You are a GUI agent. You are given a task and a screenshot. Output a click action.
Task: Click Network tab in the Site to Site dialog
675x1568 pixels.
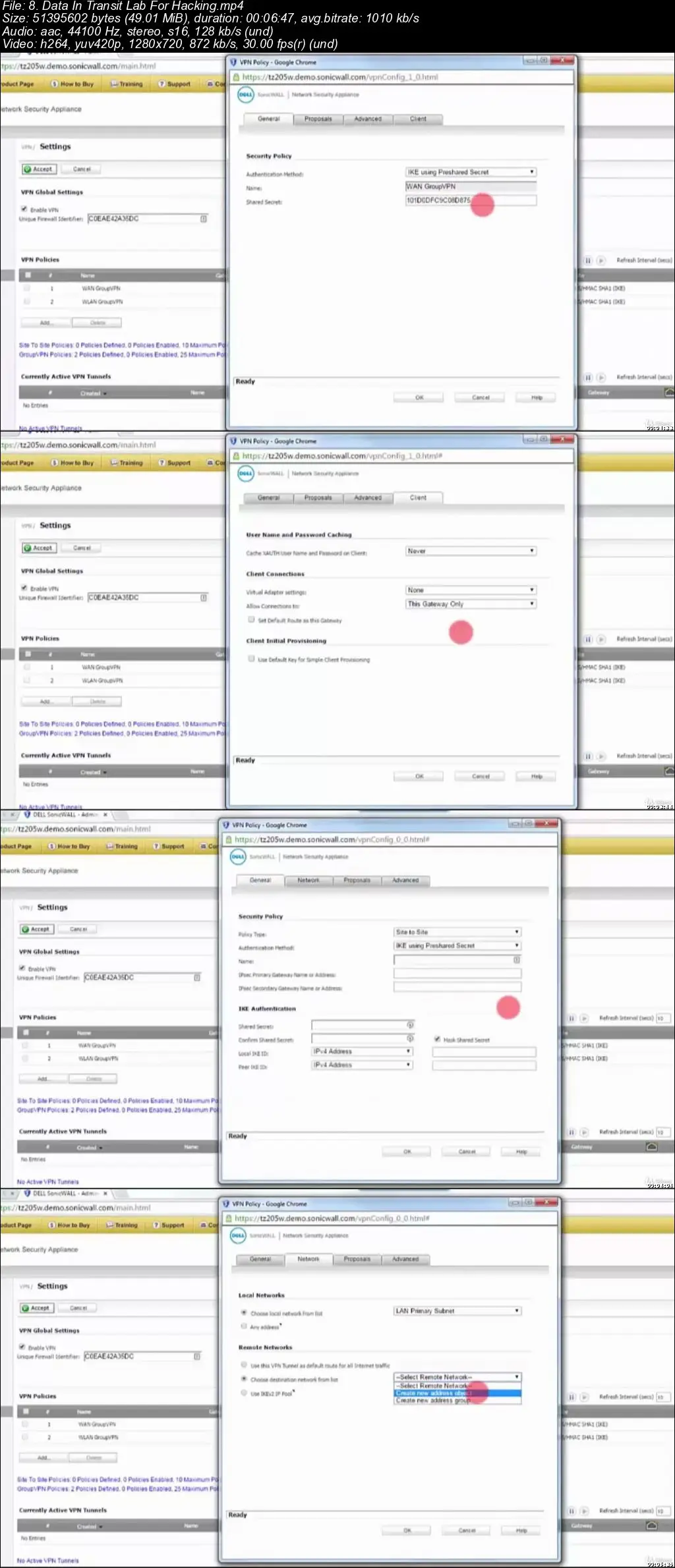[308, 880]
